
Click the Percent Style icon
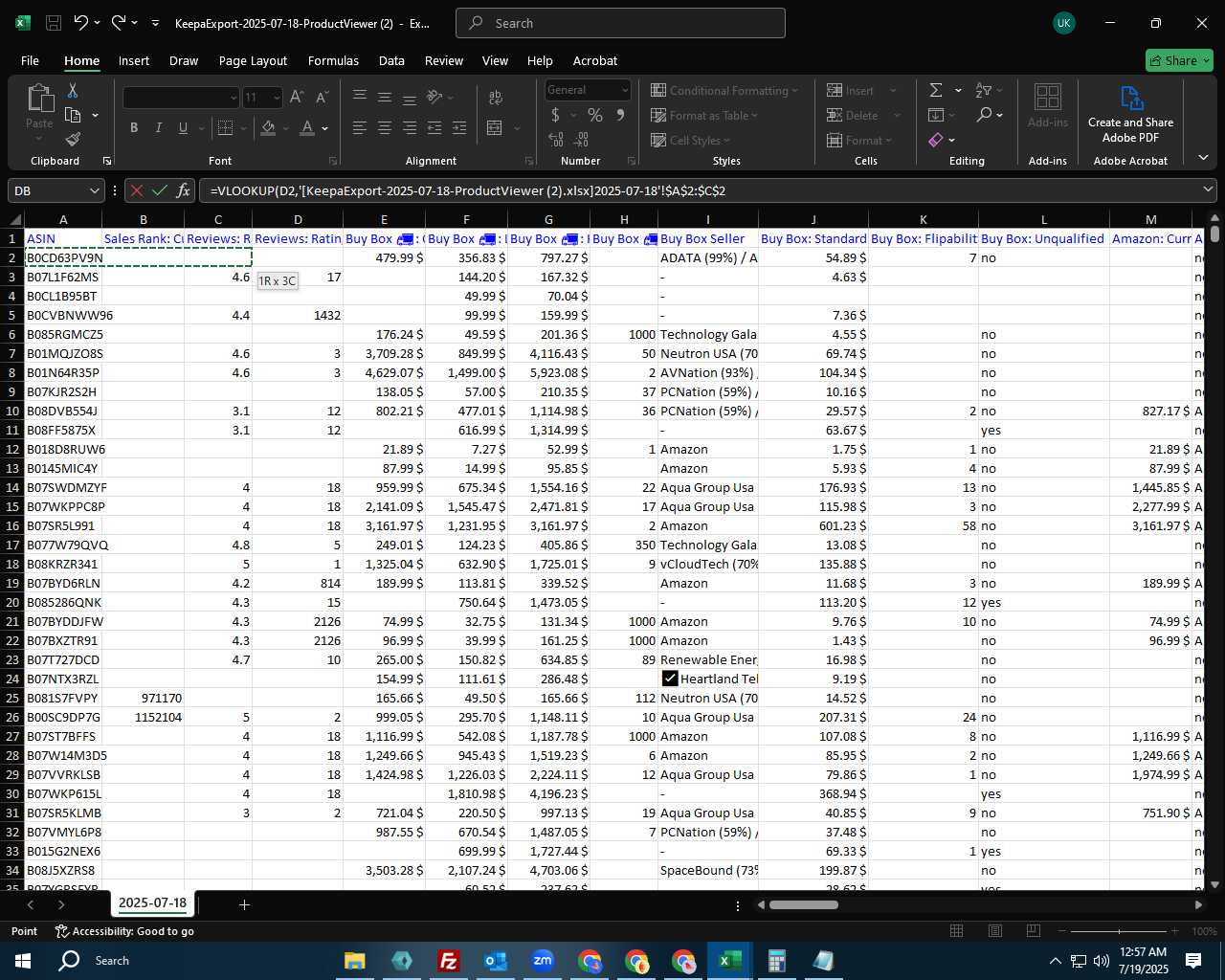(595, 115)
